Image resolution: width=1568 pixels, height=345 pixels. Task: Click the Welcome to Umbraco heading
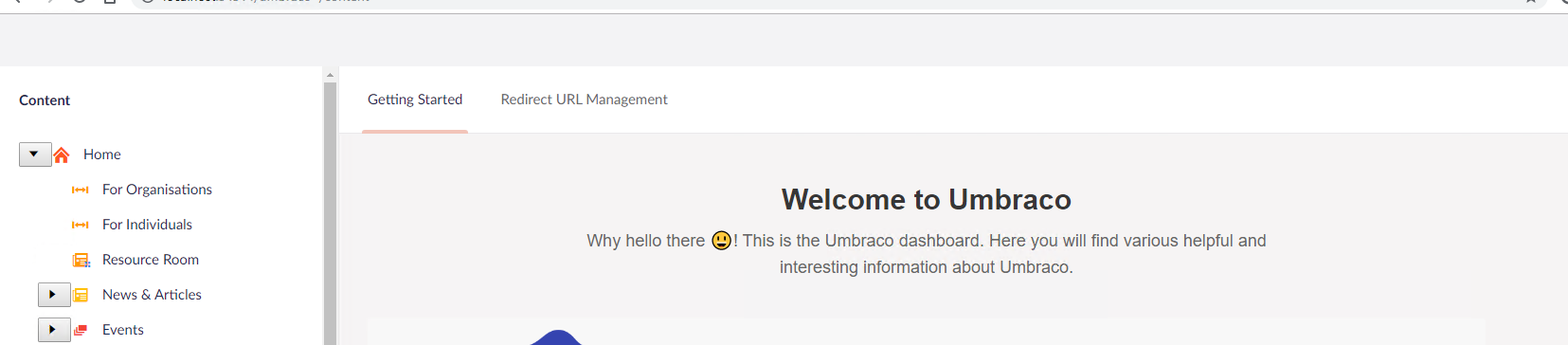coord(926,199)
